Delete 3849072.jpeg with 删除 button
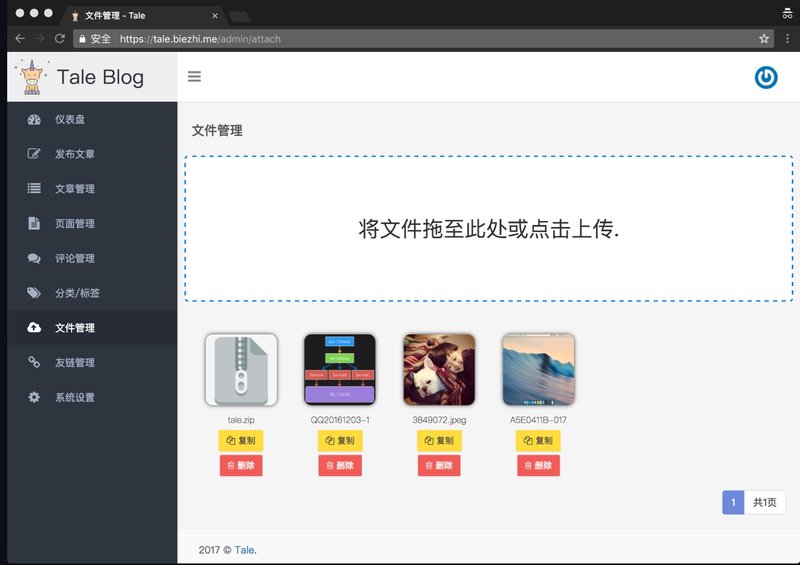This screenshot has height=565, width=800. pyautogui.click(x=439, y=465)
